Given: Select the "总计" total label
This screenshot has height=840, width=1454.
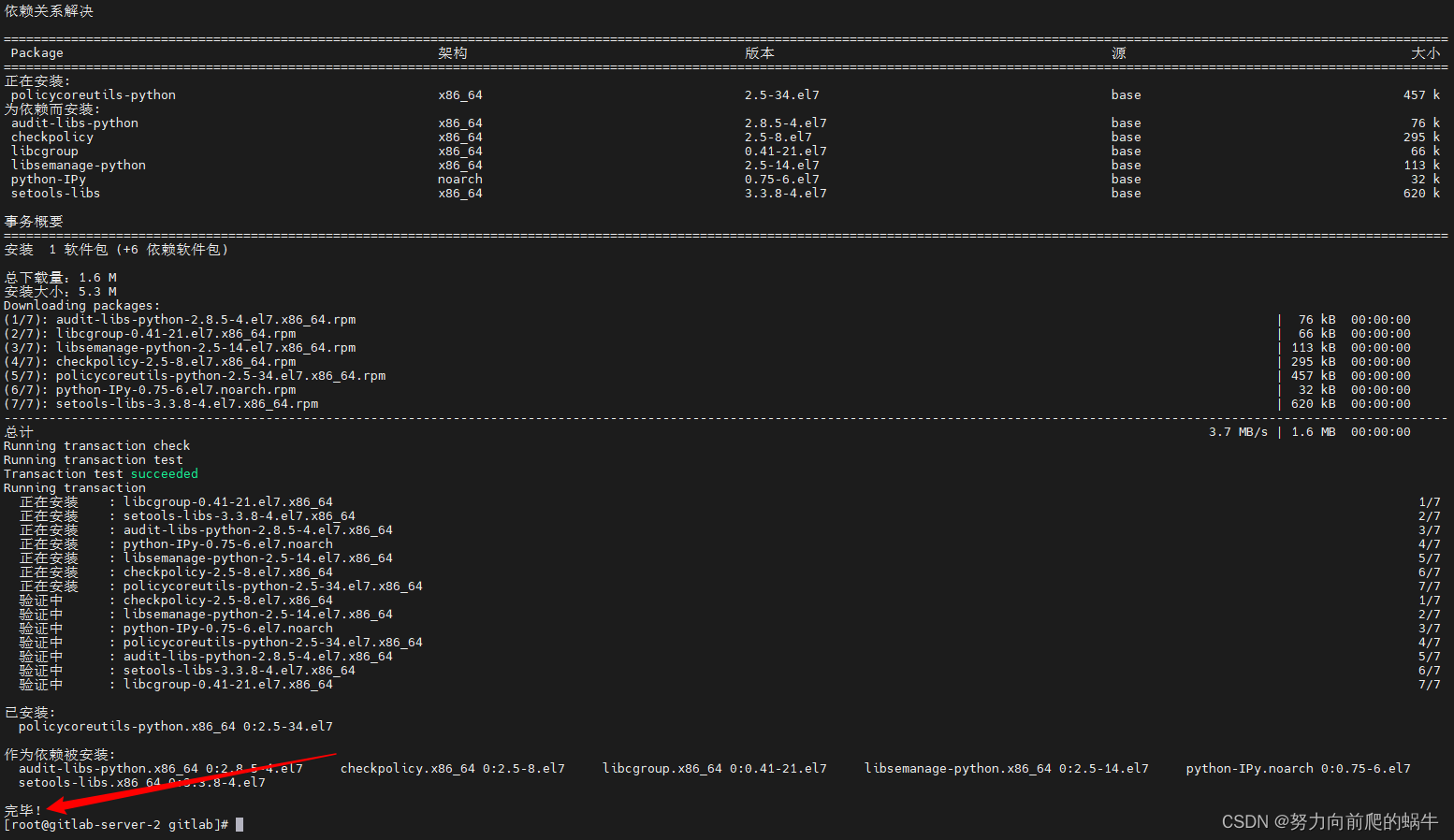Looking at the screenshot, I should (19, 432).
